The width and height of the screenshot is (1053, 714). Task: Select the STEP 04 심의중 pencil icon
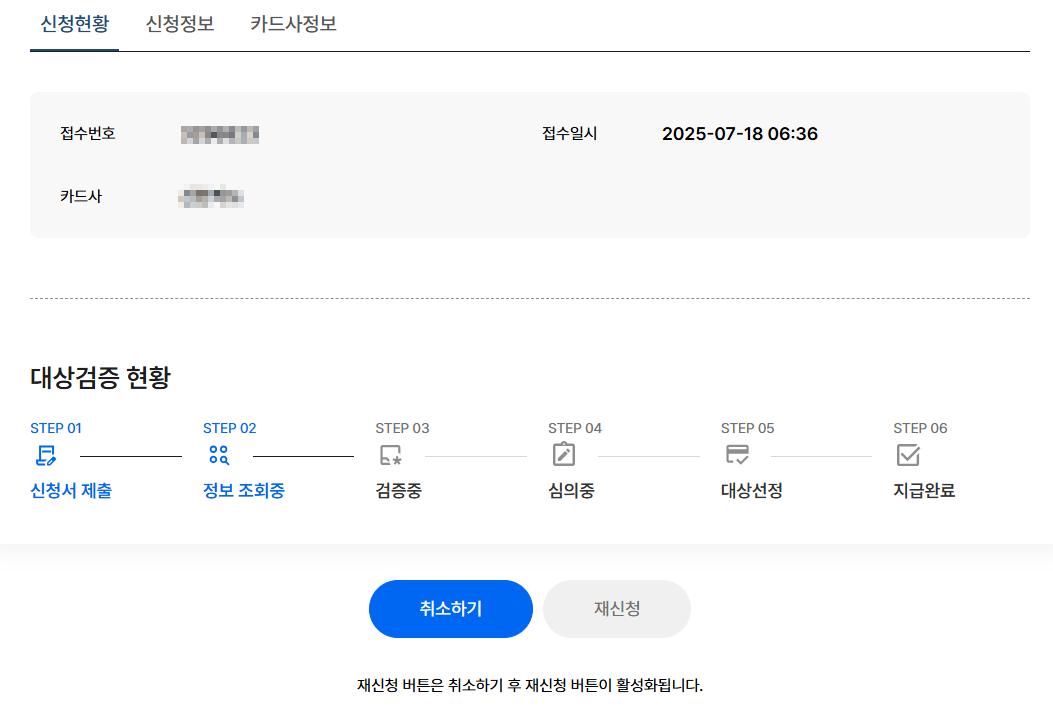[x=563, y=457]
